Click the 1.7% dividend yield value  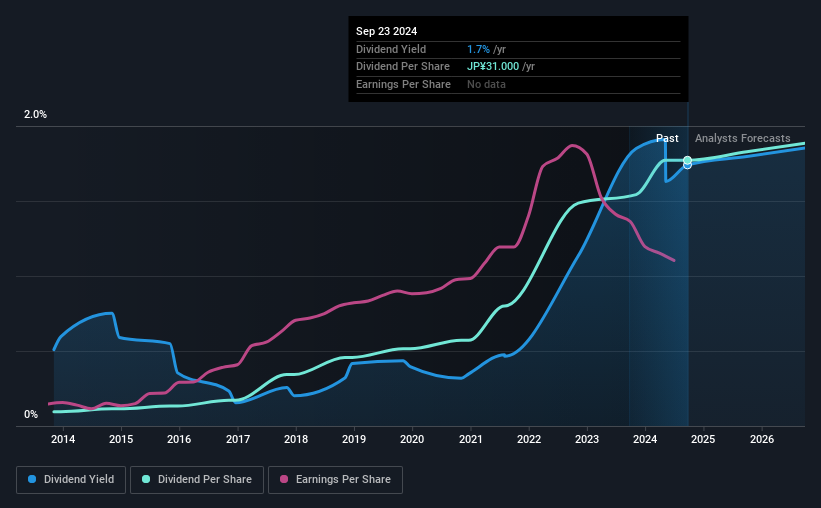(x=479, y=49)
